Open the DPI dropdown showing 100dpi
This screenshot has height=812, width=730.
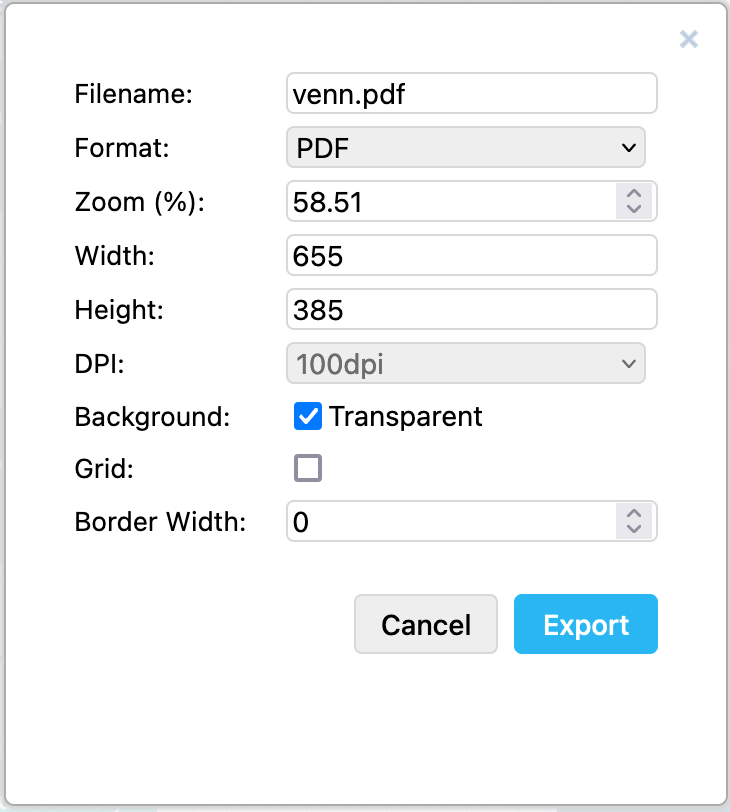tap(465, 363)
